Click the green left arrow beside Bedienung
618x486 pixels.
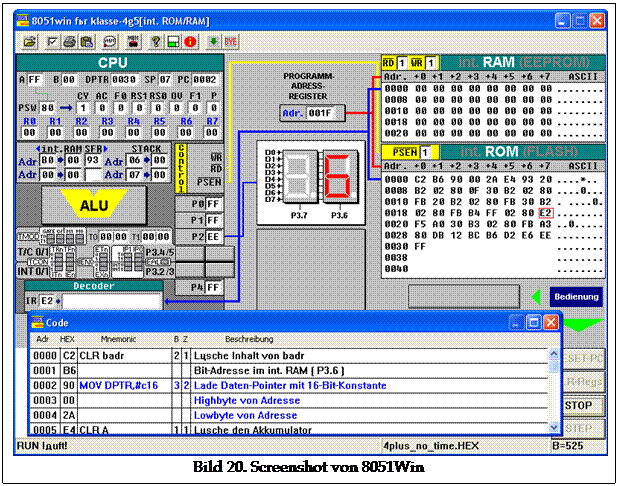click(x=536, y=297)
